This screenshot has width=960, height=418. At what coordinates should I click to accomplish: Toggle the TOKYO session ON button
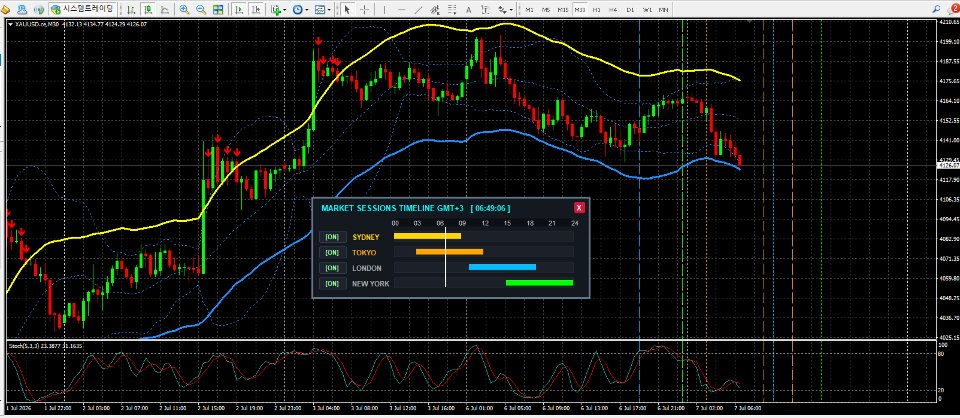coord(332,253)
